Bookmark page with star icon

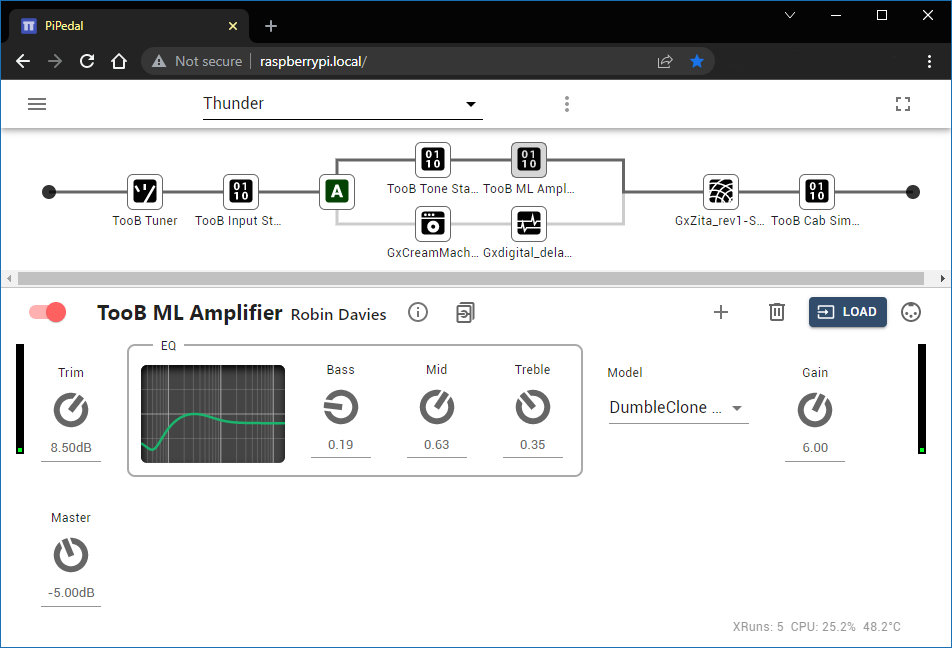coord(697,61)
